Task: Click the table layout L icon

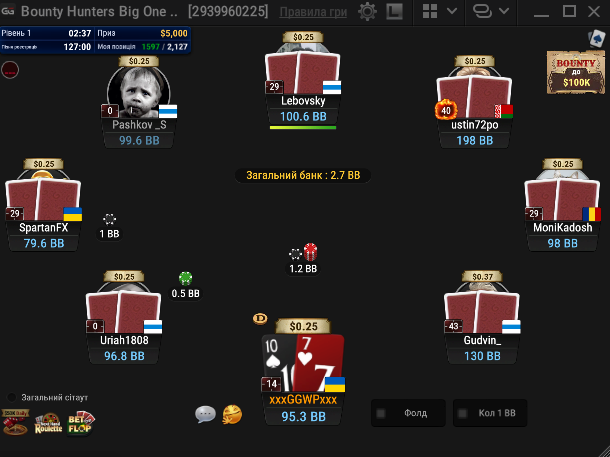Action: [394, 11]
